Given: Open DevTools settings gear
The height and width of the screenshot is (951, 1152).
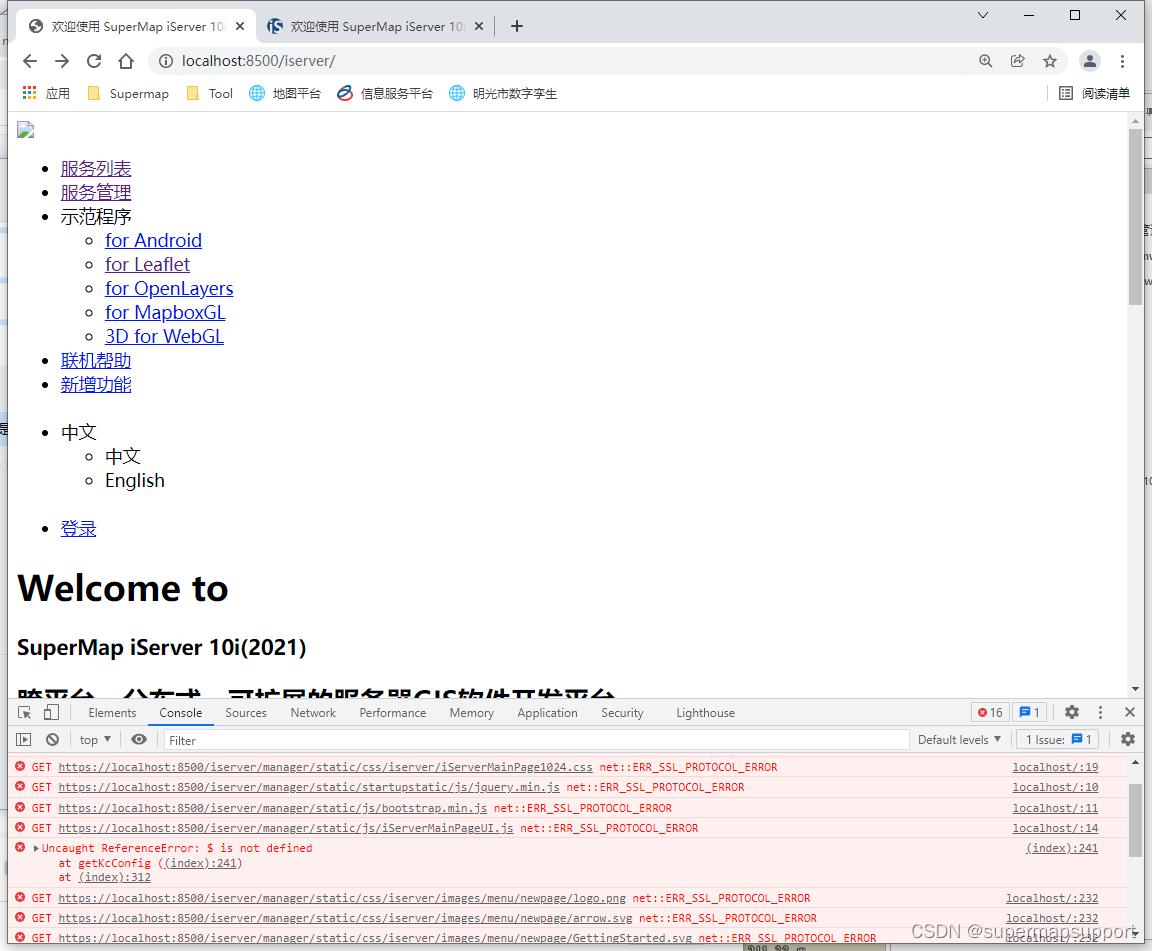Looking at the screenshot, I should point(1072,712).
